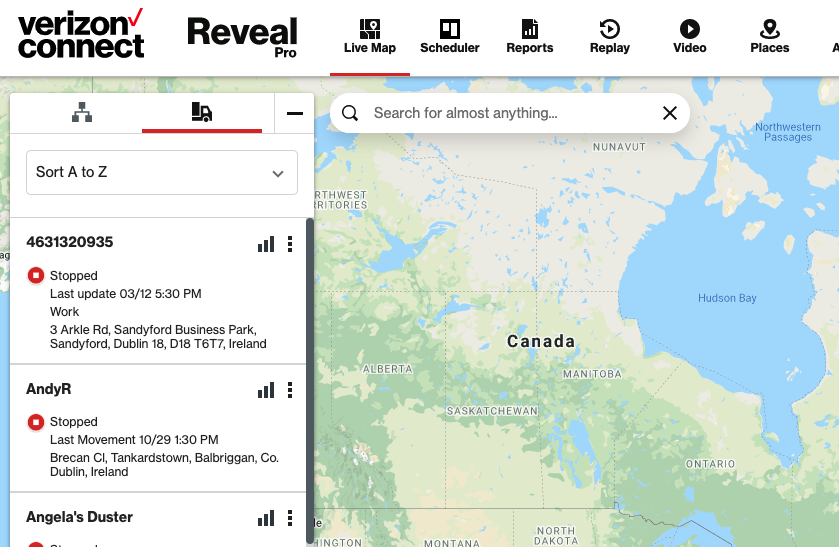The width and height of the screenshot is (839, 547).
Task: Select the vehicles list panel tab
Action: tap(202, 112)
